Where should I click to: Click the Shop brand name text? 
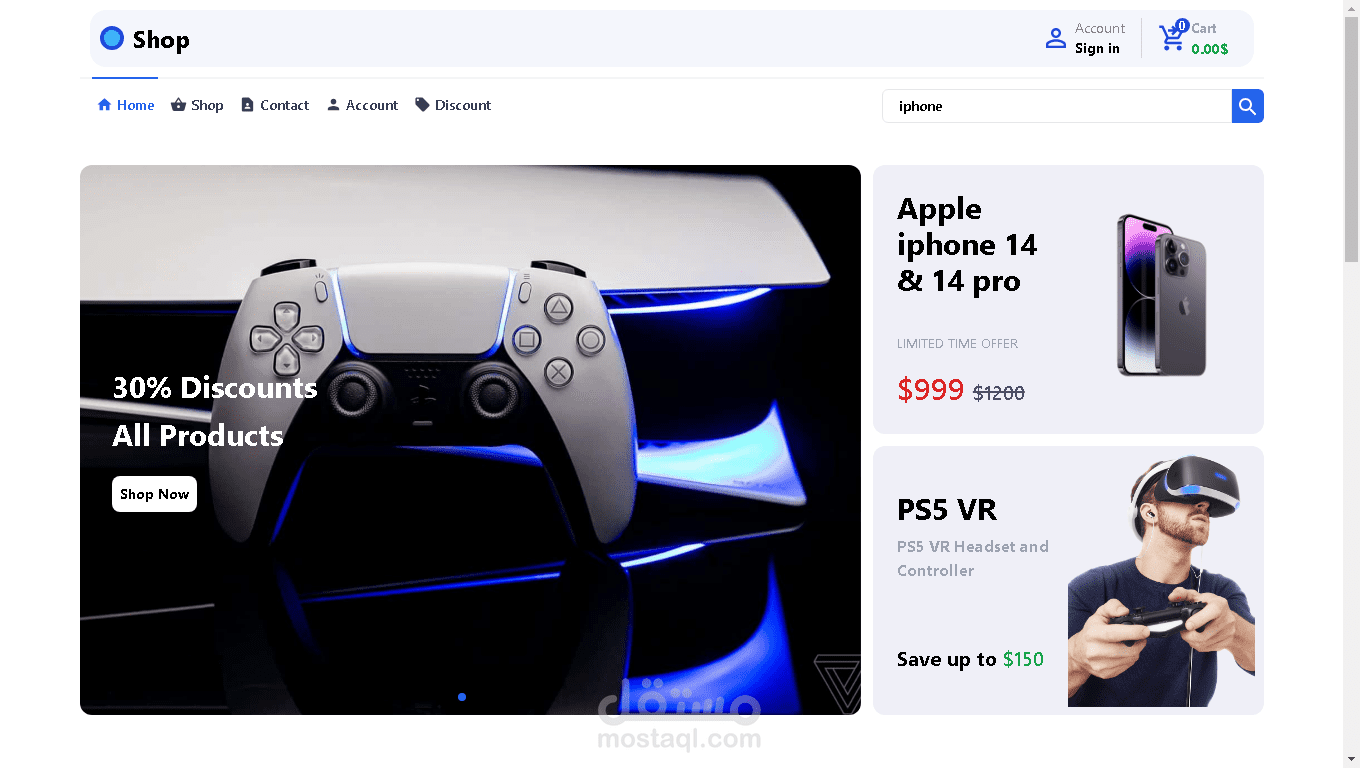161,40
